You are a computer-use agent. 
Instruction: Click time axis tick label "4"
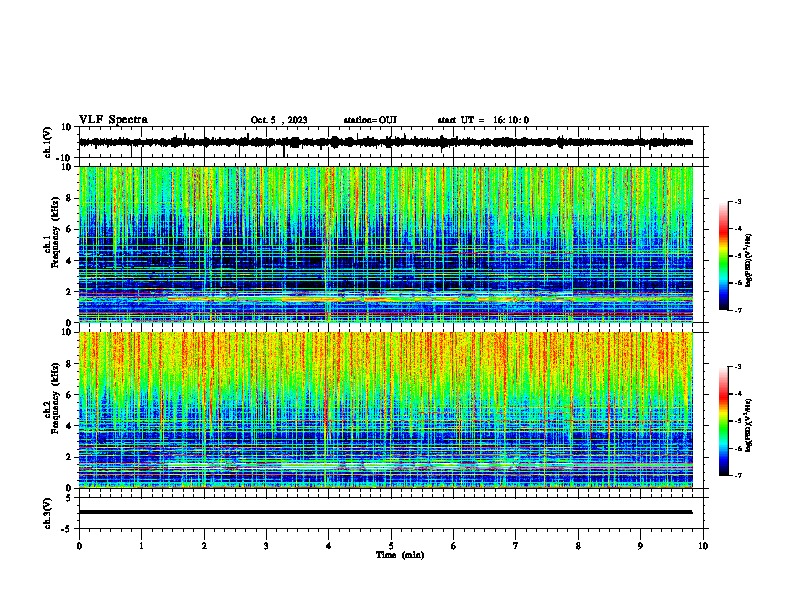328,546
